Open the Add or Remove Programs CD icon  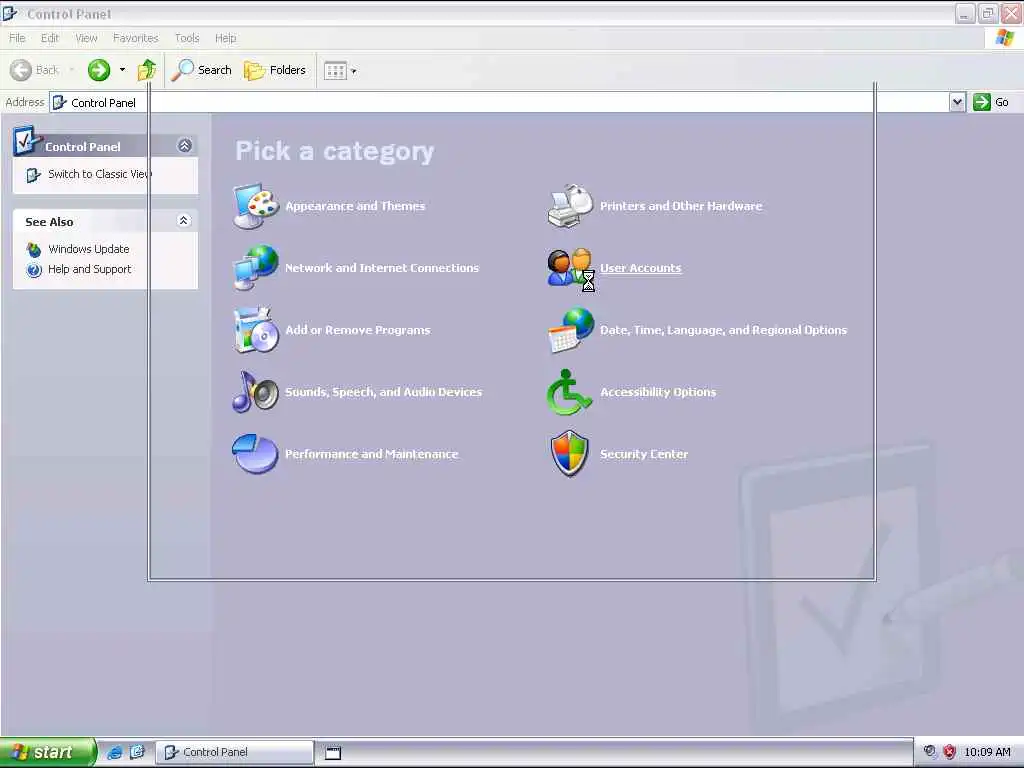255,330
